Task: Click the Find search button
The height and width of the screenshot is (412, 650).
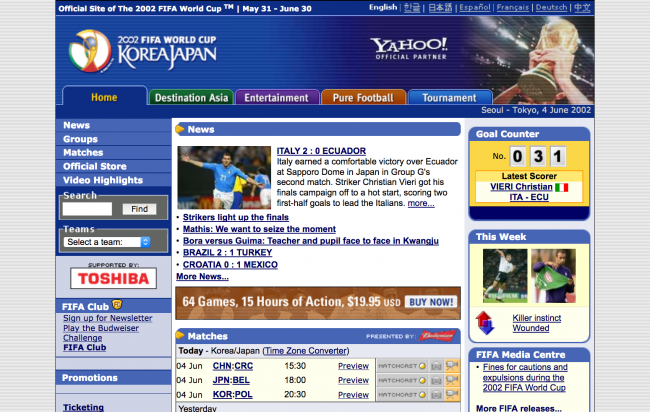Action: pos(139,209)
